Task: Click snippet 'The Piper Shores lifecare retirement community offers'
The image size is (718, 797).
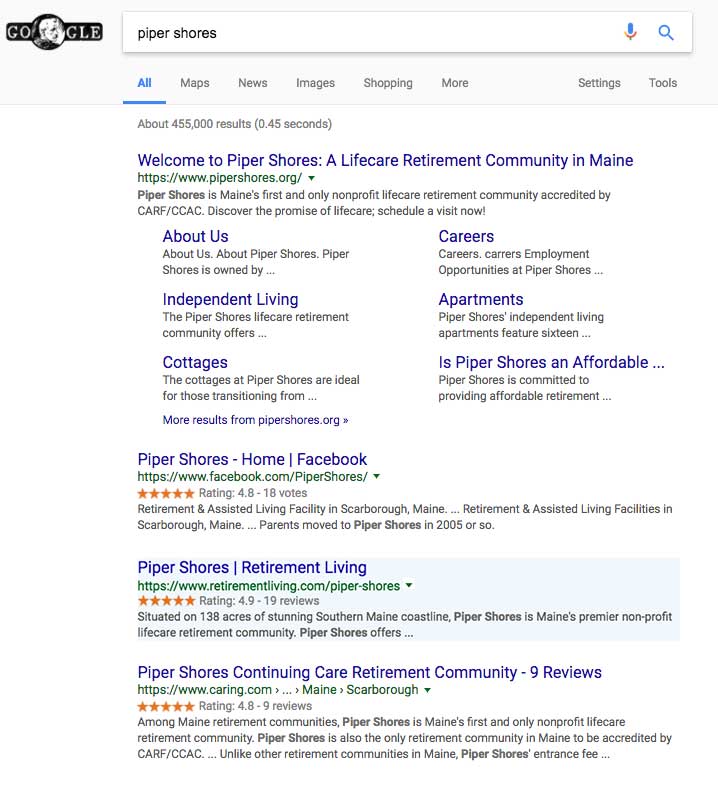Action: 256,325
